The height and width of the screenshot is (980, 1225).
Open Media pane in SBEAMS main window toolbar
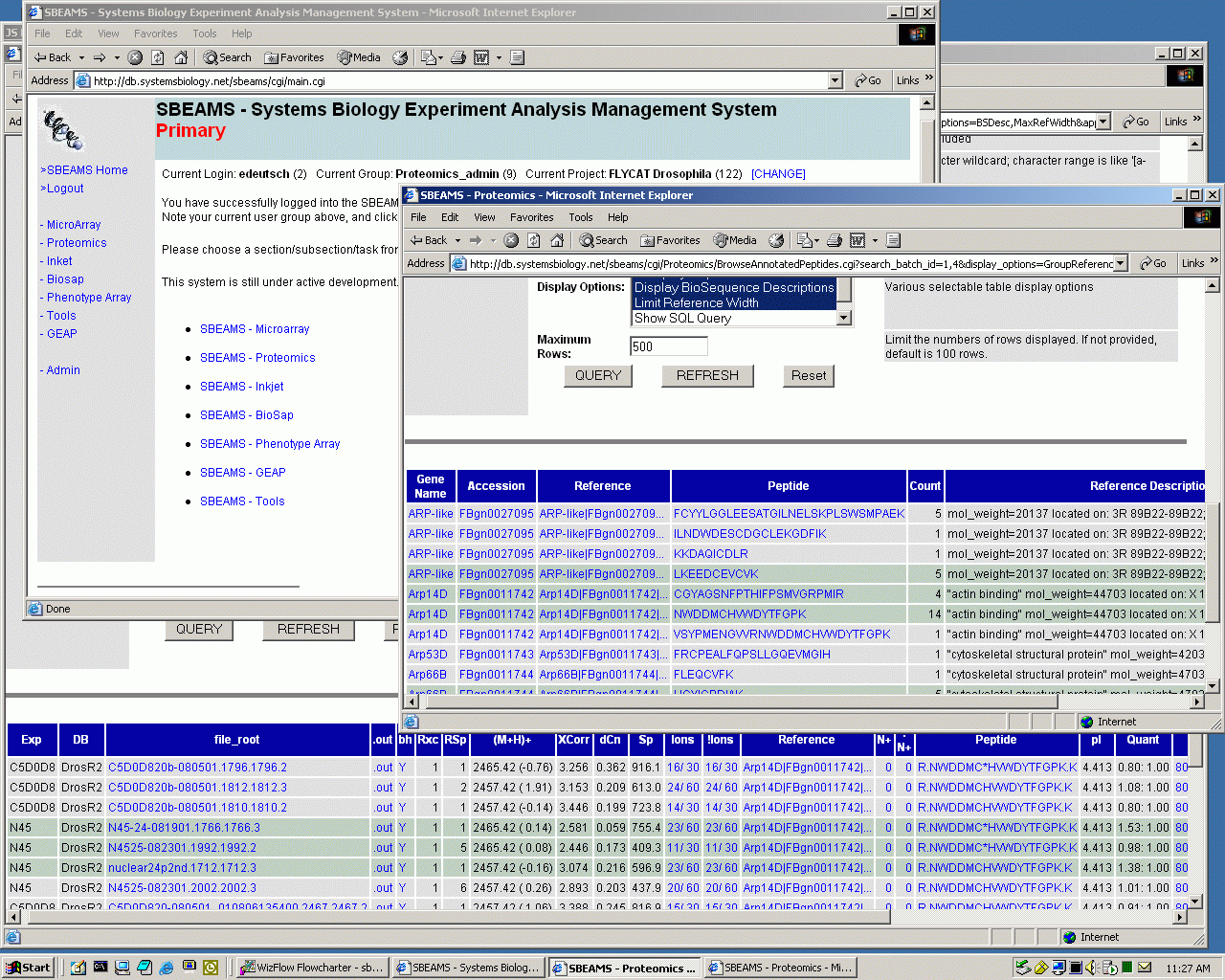(x=359, y=57)
